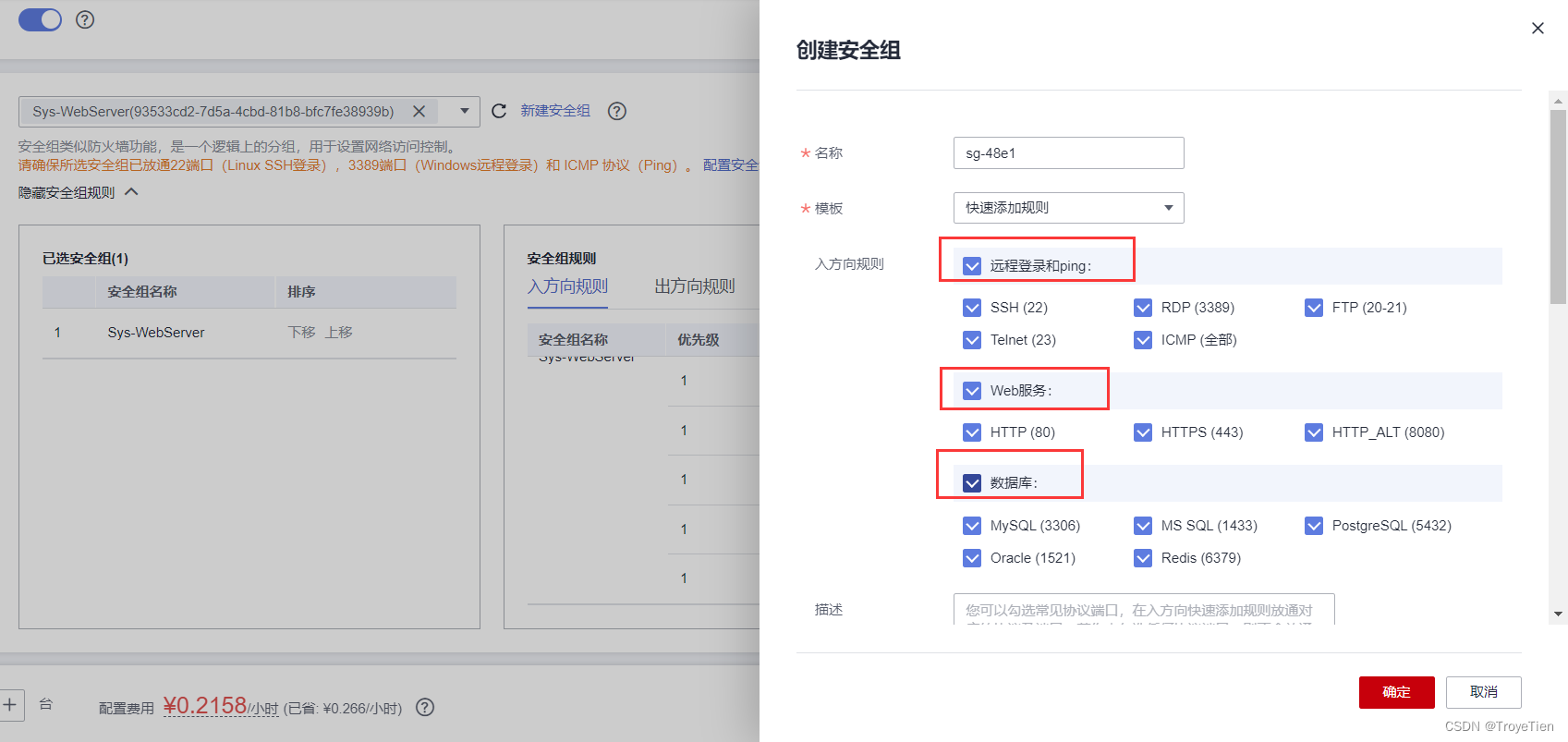Uncheck FTP (20-21) checkbox

click(x=1314, y=308)
